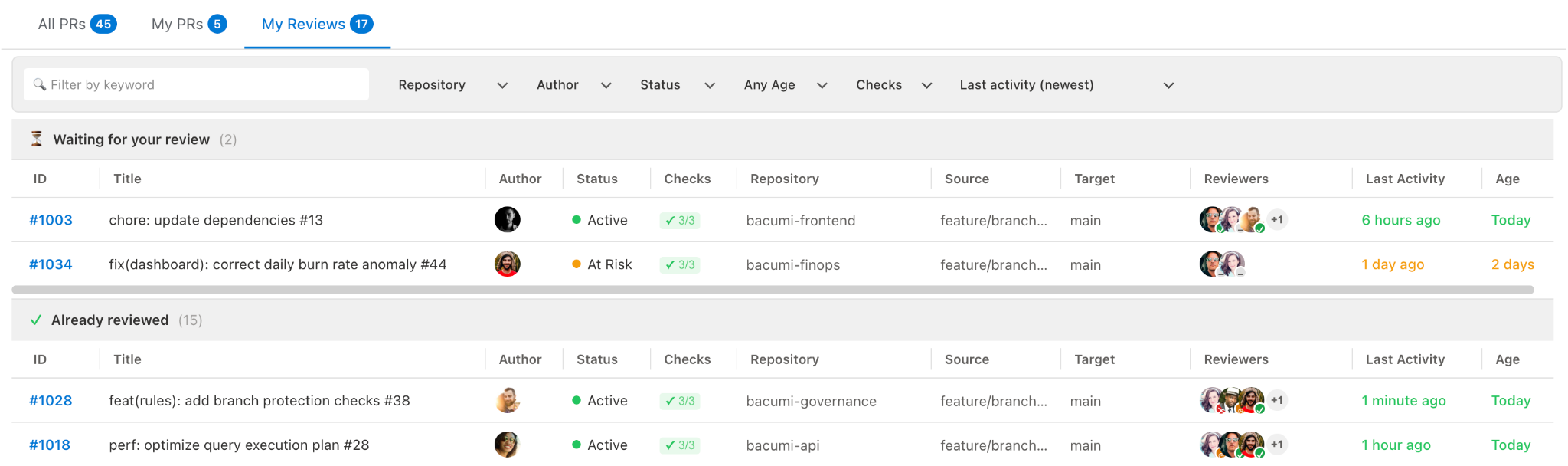Click author avatar of PR #1028
Viewport: 1568px width, 466px height.
click(507, 401)
